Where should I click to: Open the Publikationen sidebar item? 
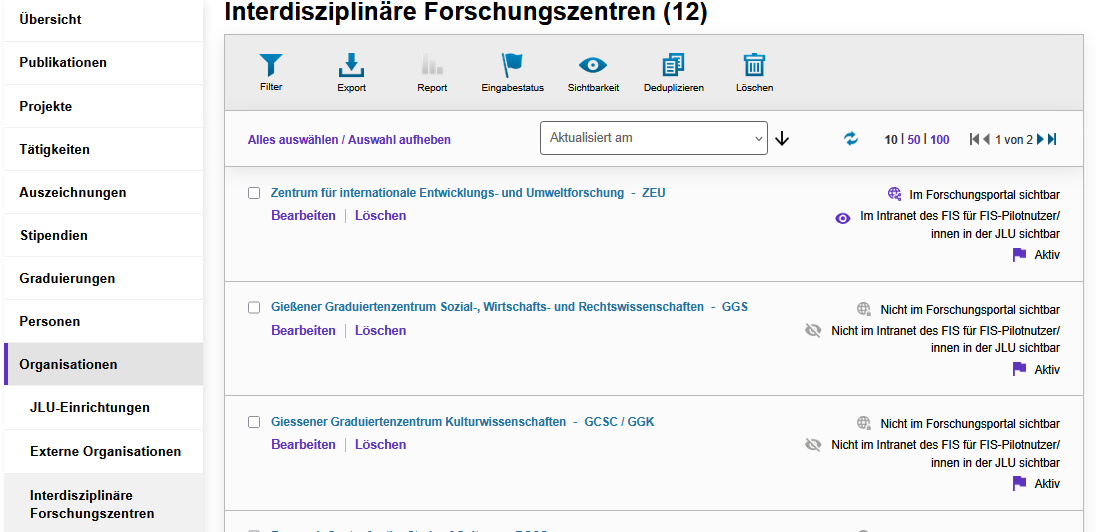tap(103, 63)
